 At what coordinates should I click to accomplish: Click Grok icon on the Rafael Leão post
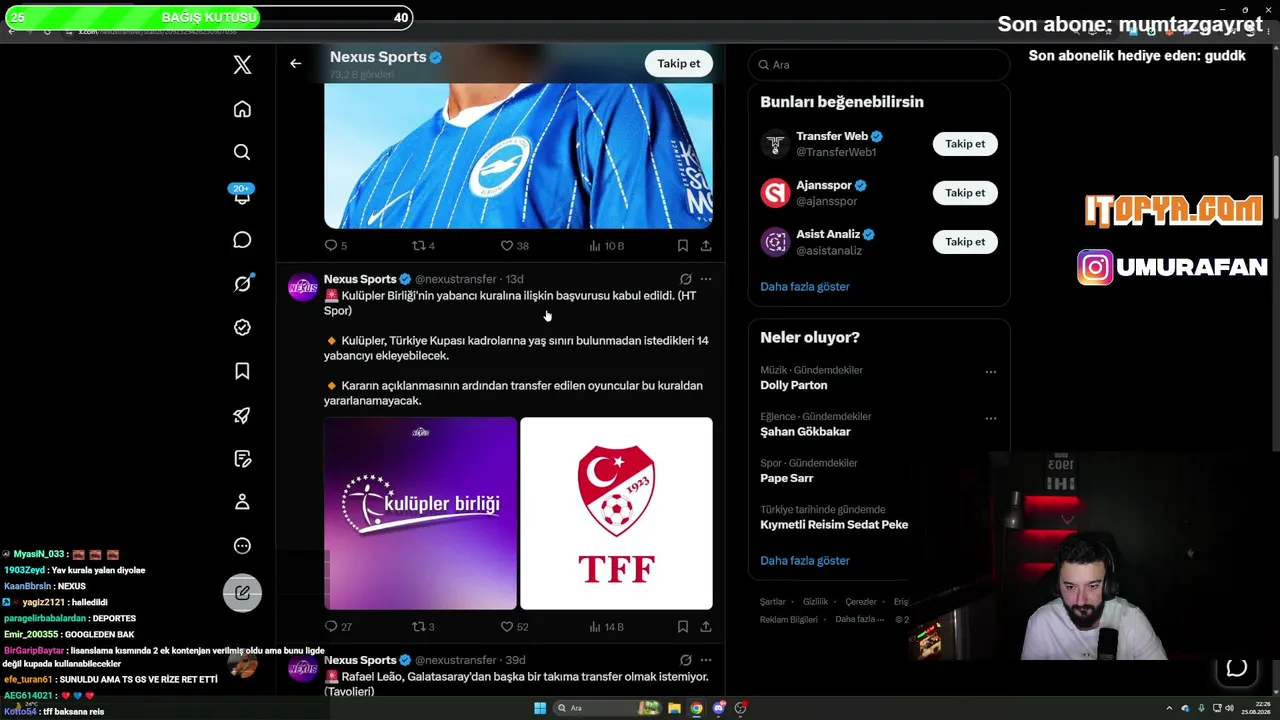[x=685, y=660]
